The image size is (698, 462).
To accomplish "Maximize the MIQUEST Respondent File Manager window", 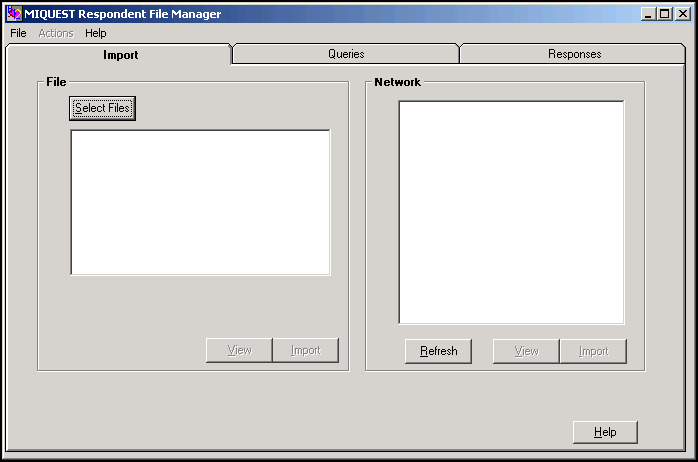I will pos(666,14).
